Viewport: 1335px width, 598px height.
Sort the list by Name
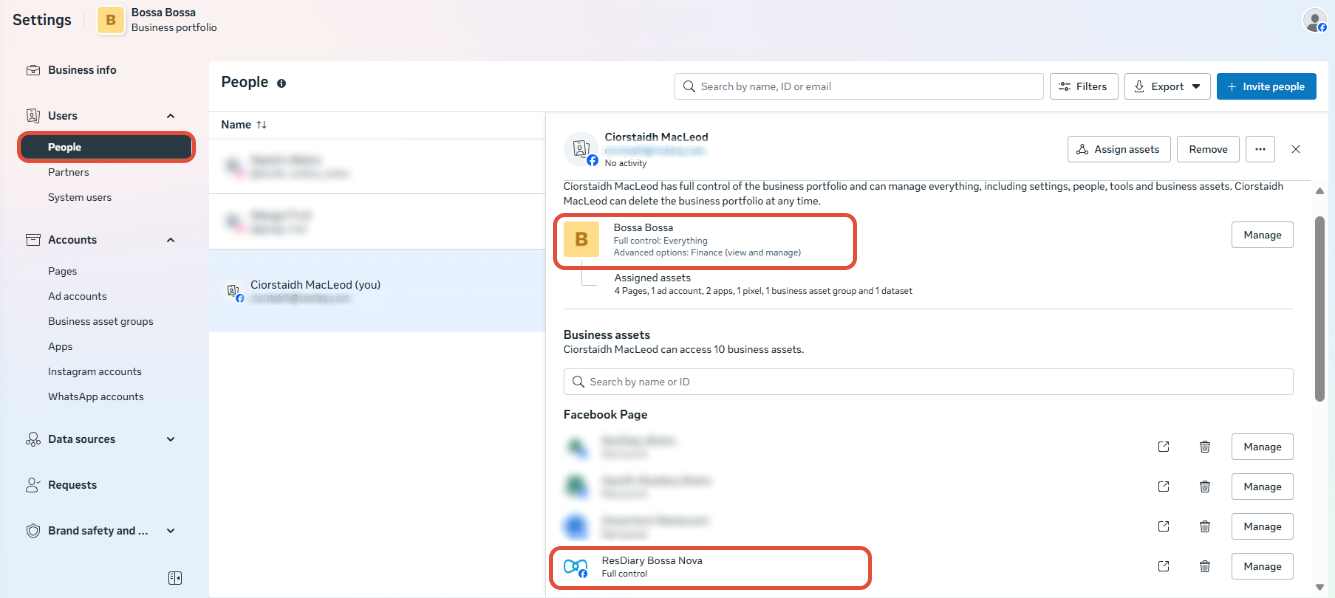click(244, 125)
